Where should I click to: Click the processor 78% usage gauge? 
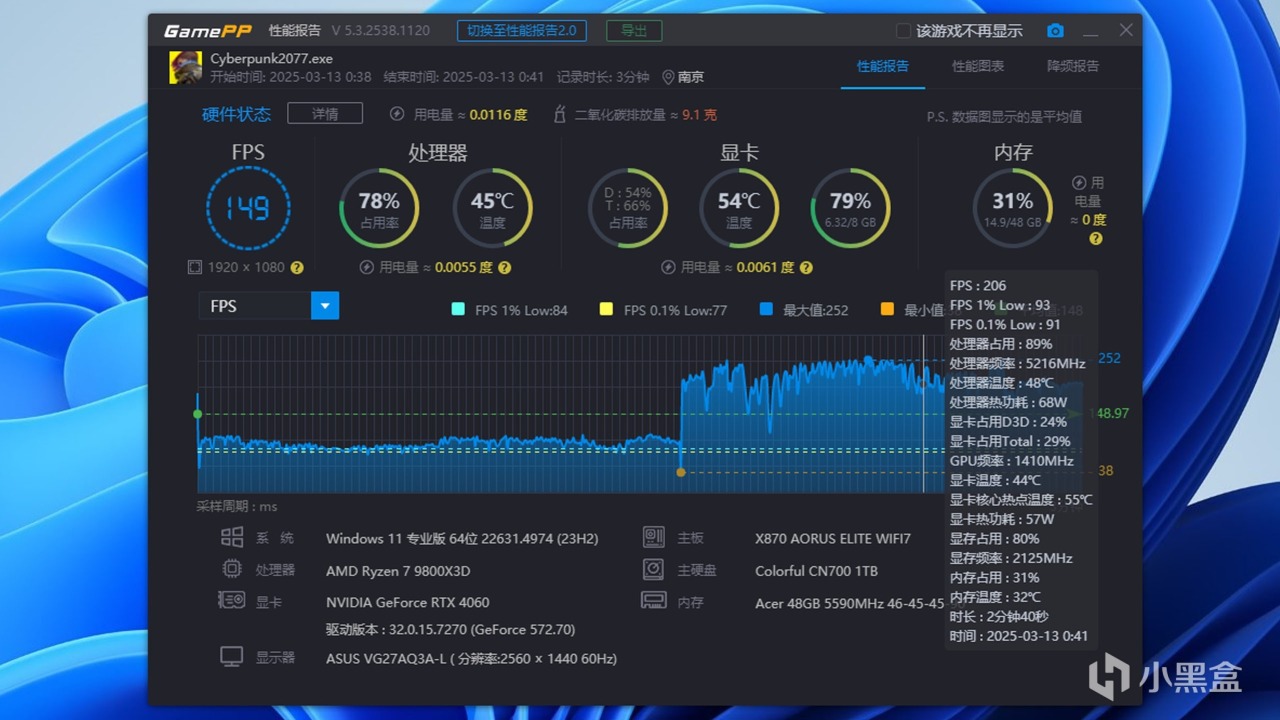click(379, 208)
